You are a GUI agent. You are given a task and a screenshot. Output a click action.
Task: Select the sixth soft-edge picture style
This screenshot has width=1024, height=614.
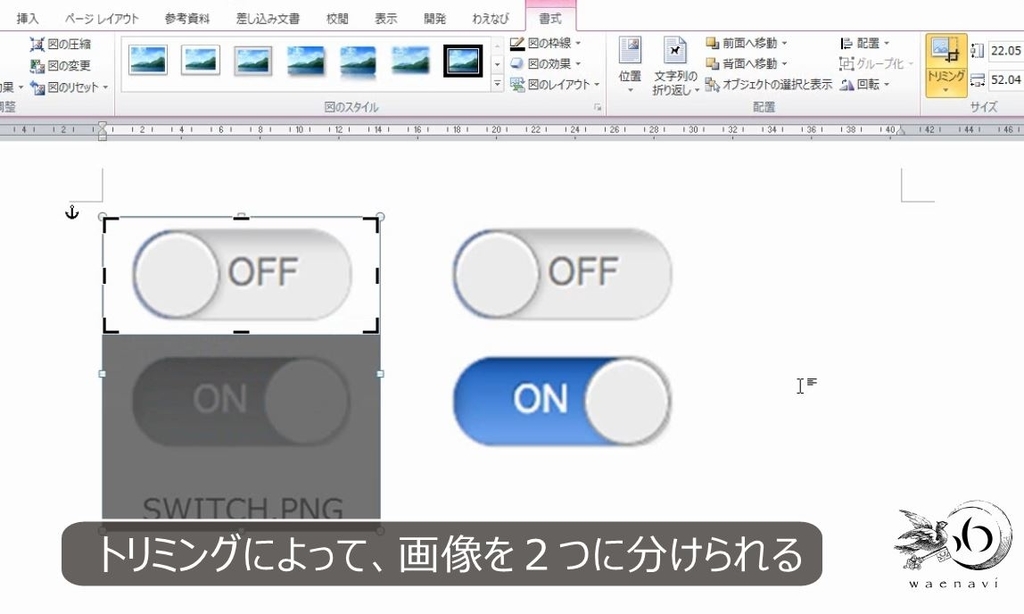[410, 60]
